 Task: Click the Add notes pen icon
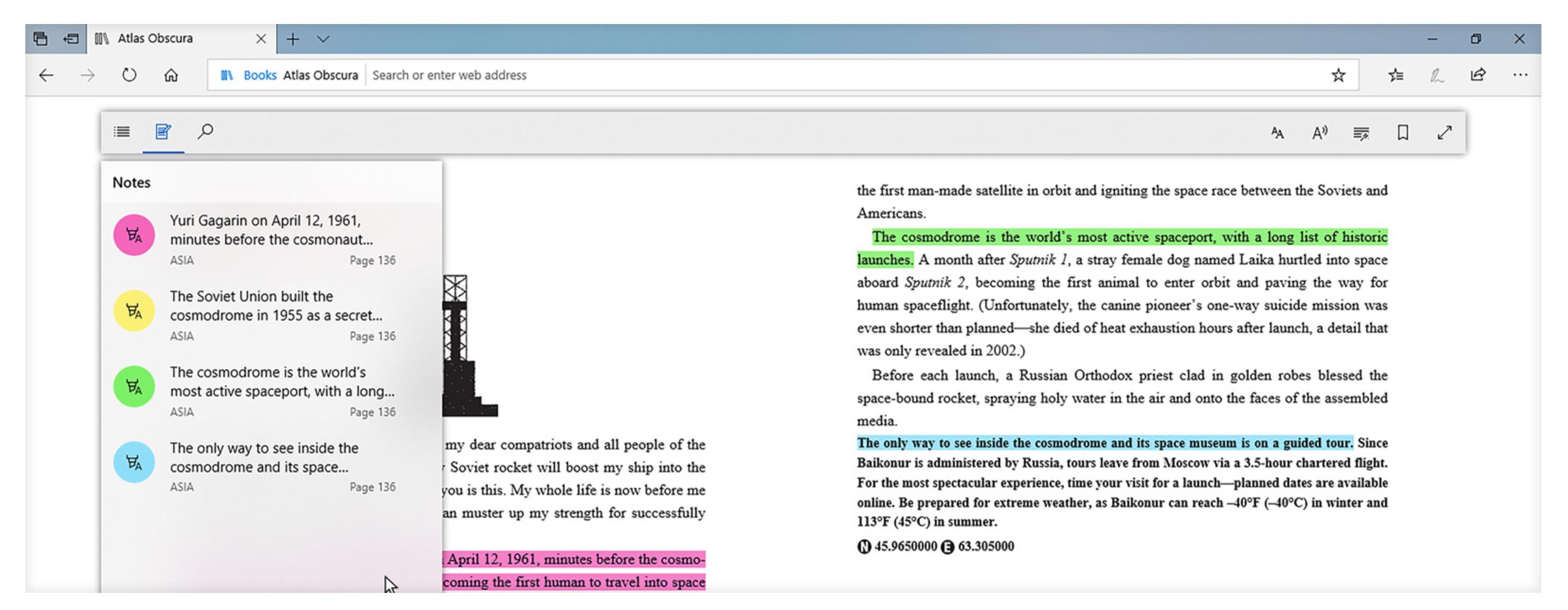[1437, 76]
